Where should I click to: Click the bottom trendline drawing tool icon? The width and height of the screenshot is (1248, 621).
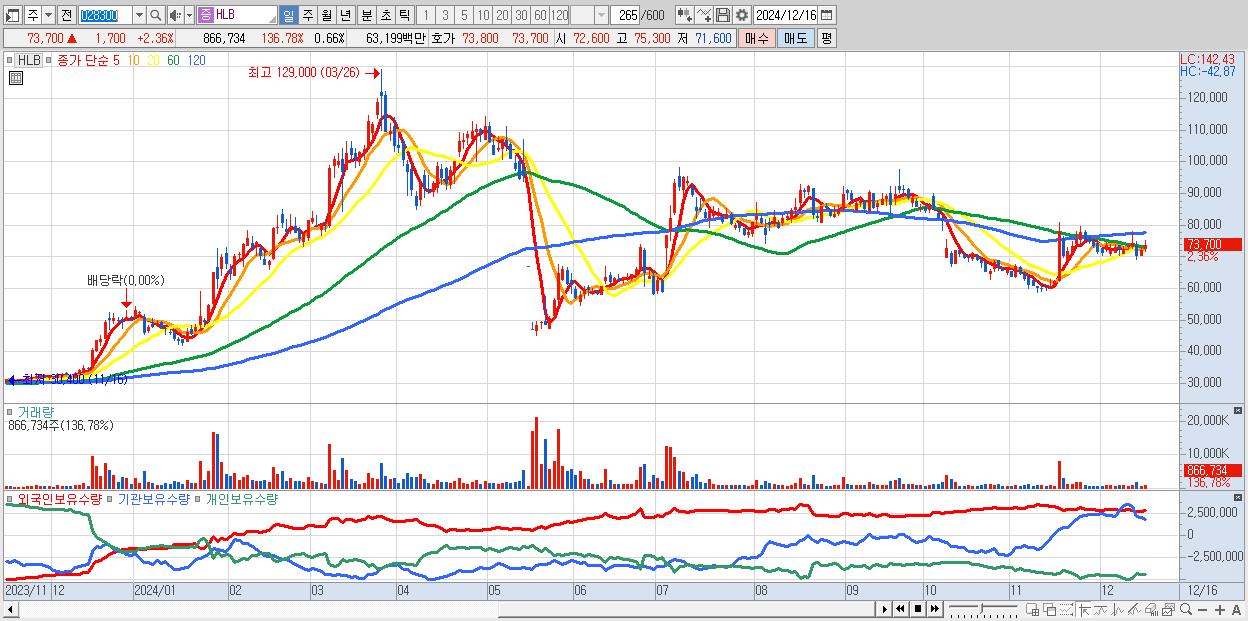pos(1134,610)
